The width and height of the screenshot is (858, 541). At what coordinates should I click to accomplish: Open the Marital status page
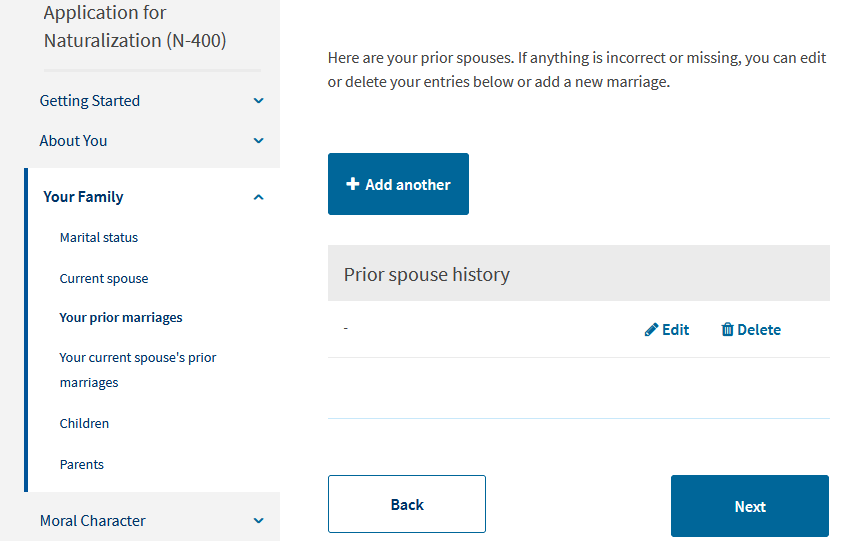pyautogui.click(x=99, y=238)
